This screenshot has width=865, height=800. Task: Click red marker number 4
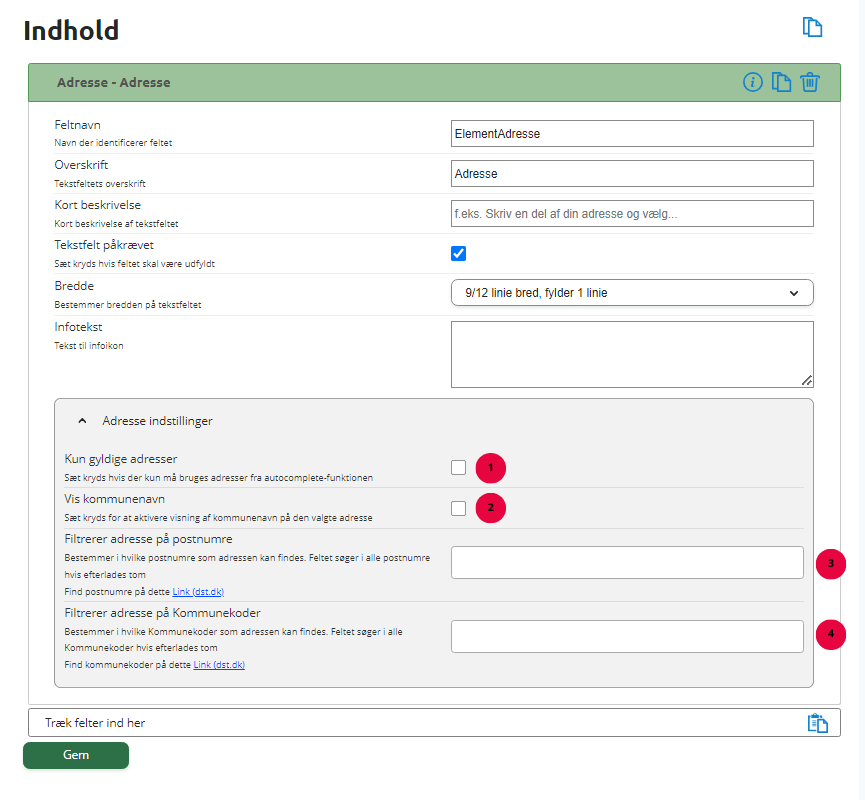click(831, 634)
